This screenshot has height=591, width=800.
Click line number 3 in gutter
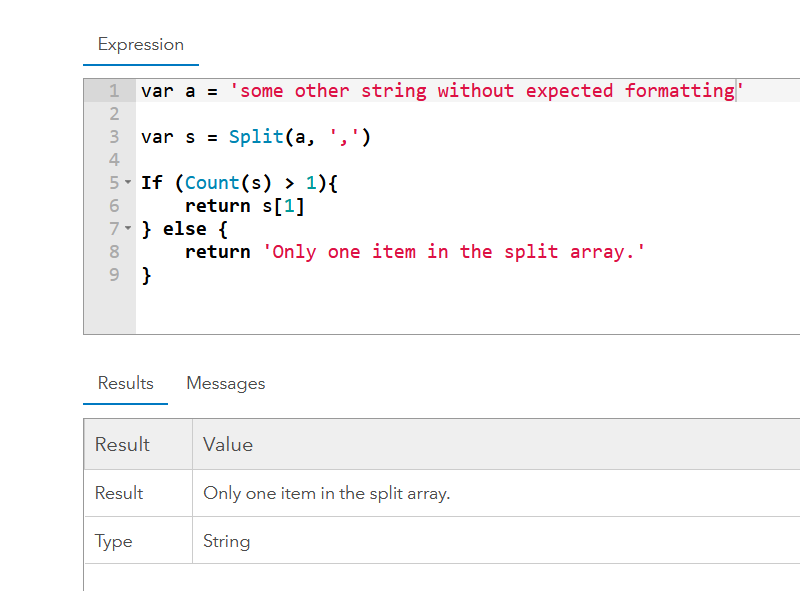[x=114, y=137]
